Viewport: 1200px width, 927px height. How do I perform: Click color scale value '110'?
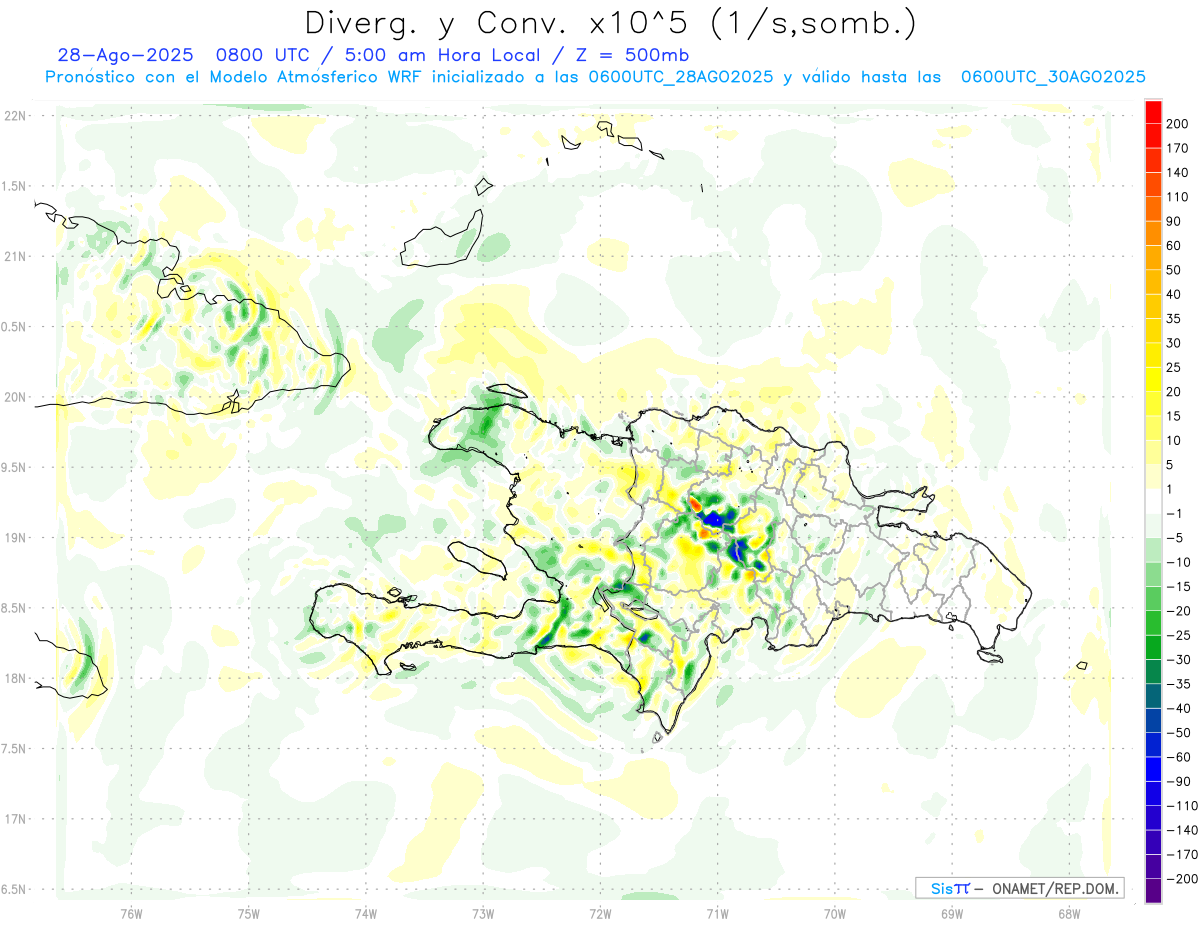[x=1177, y=197]
